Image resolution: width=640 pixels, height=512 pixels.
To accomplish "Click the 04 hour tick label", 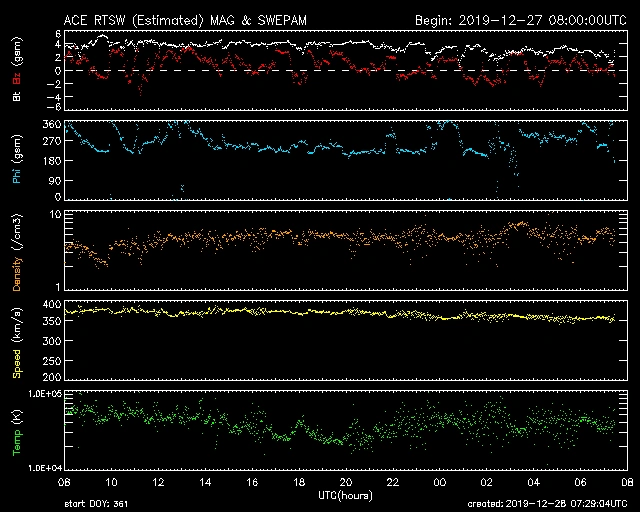I will pyautogui.click(x=533, y=481).
